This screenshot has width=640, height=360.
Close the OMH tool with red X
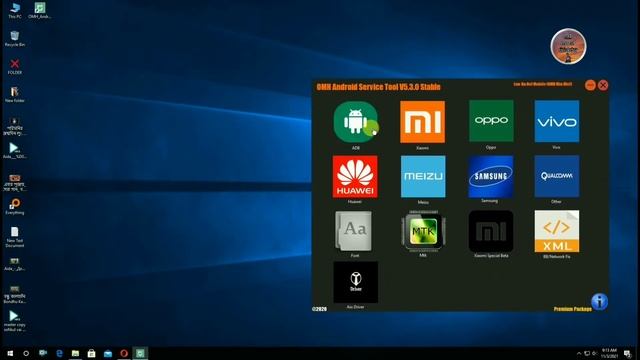coord(603,85)
